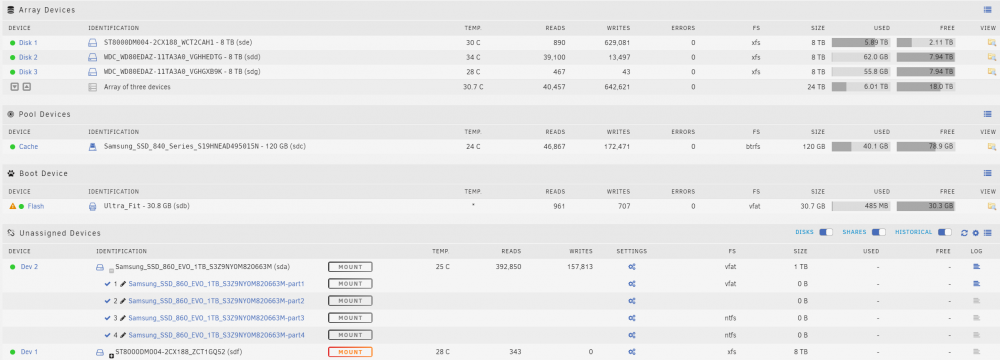Mount the Samsung part1 partition
The height and width of the screenshot is (360, 1000).
(350, 283)
